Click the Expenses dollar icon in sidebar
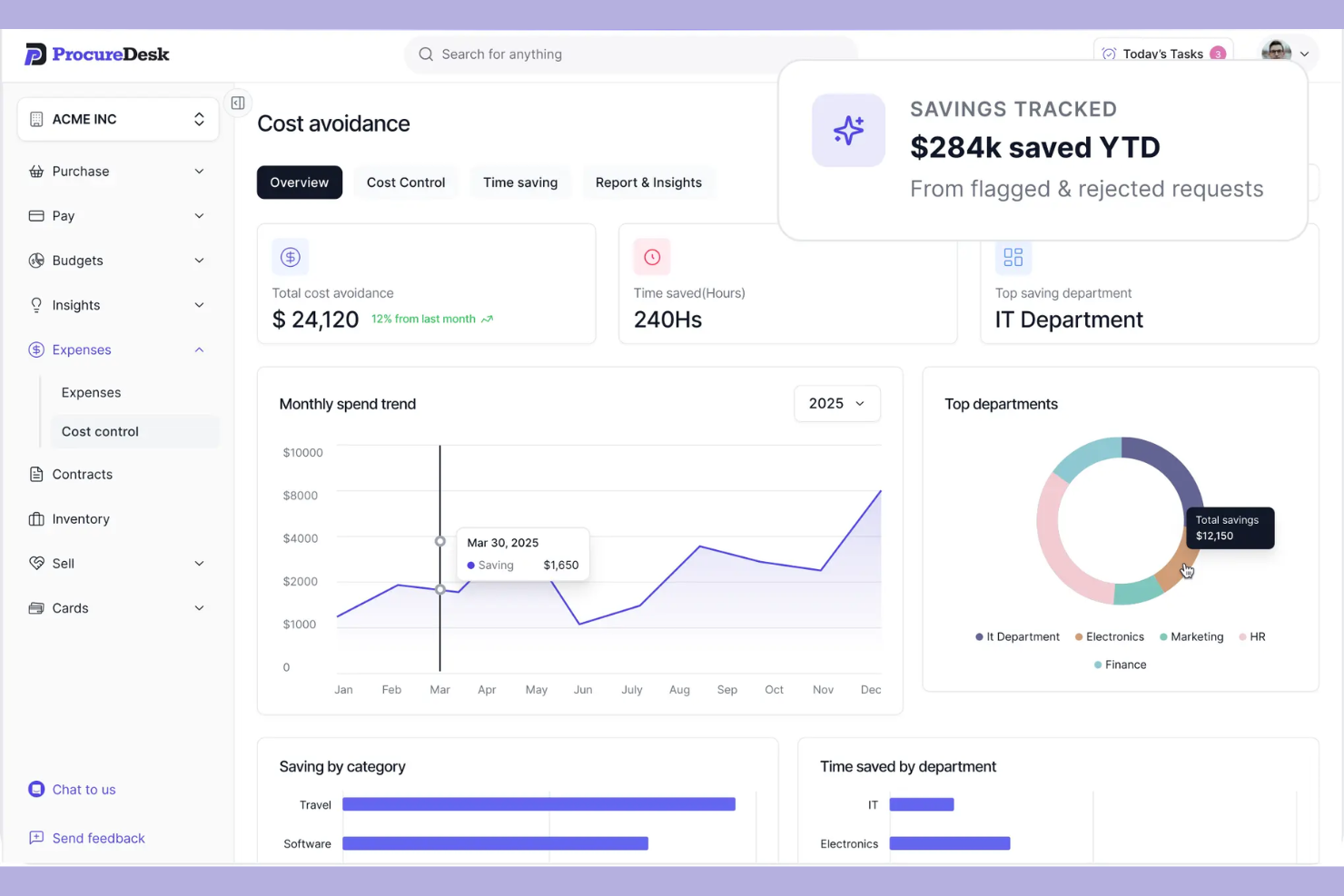The width and height of the screenshot is (1344, 896). 36,350
